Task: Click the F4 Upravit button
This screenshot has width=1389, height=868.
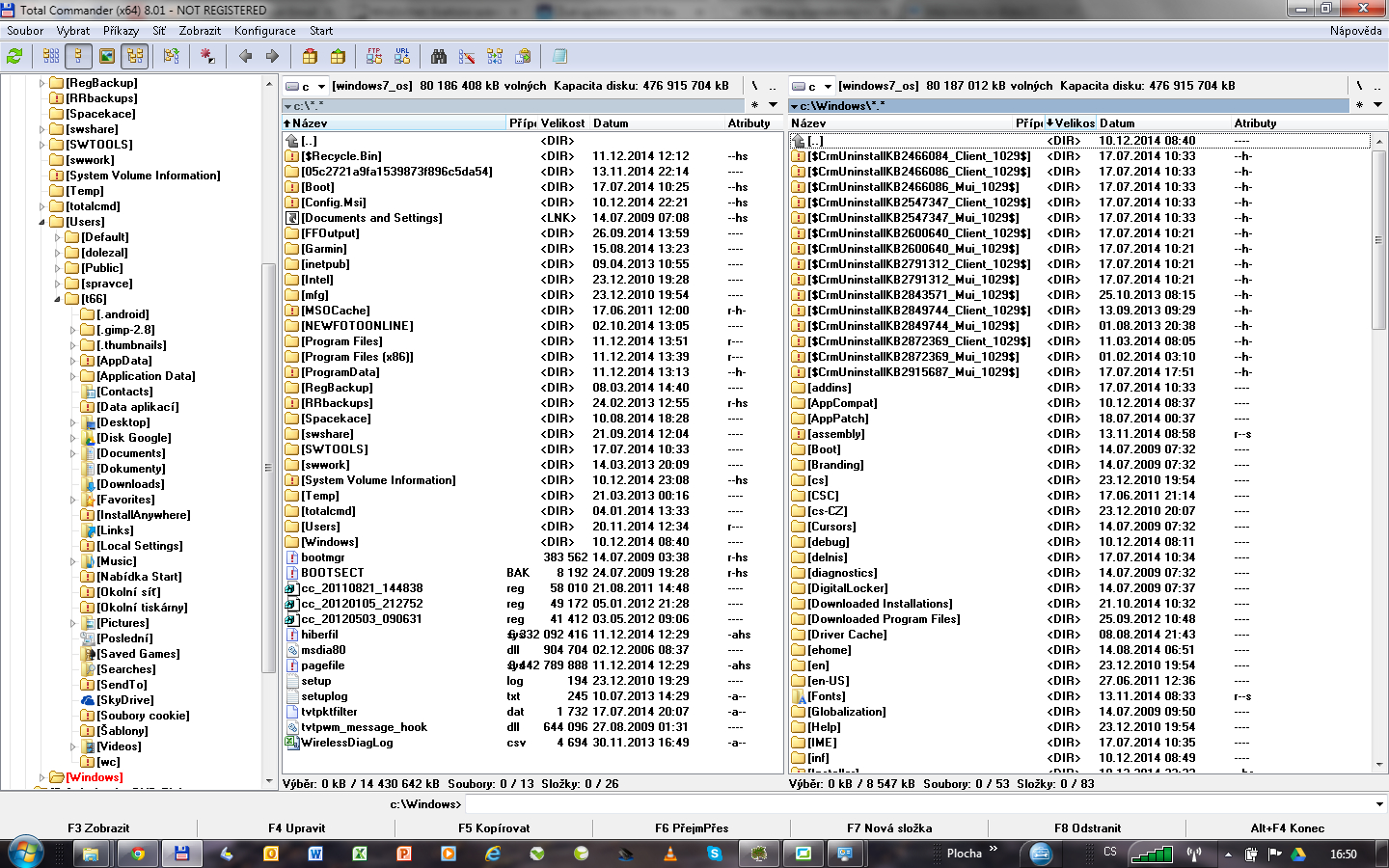Action: click(x=297, y=828)
